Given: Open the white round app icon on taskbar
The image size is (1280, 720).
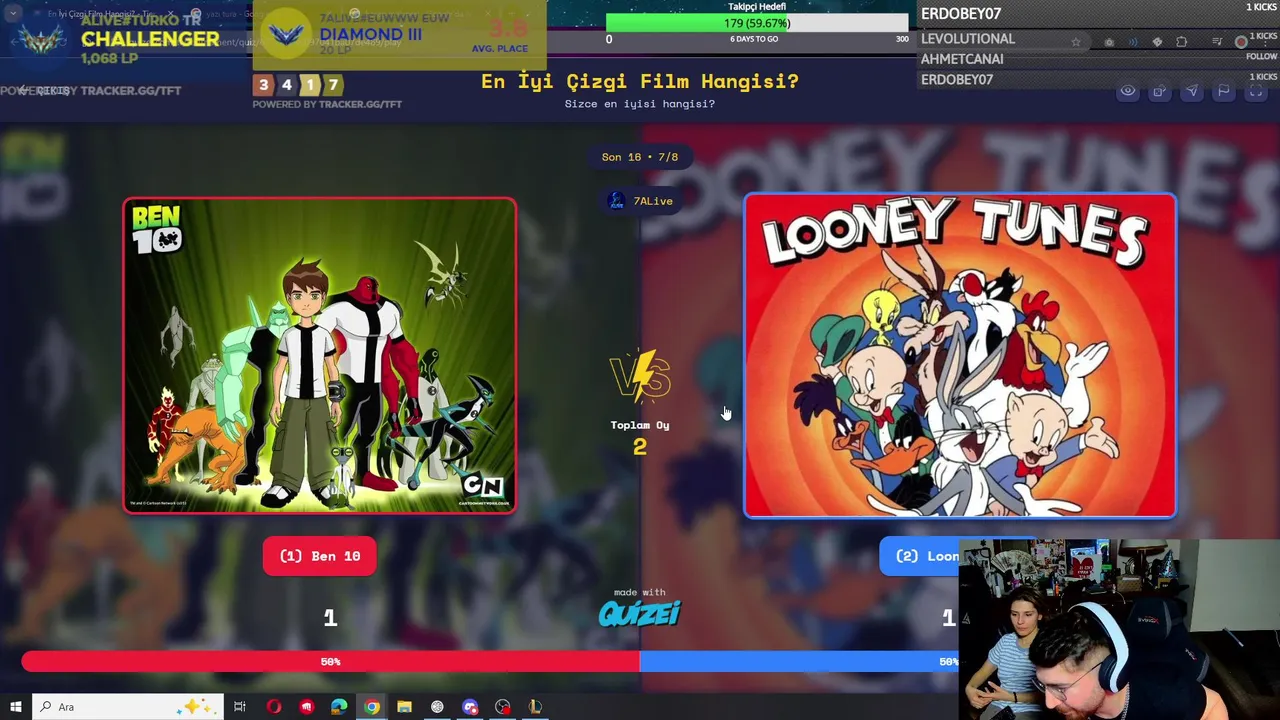Looking at the screenshot, I should [x=437, y=707].
